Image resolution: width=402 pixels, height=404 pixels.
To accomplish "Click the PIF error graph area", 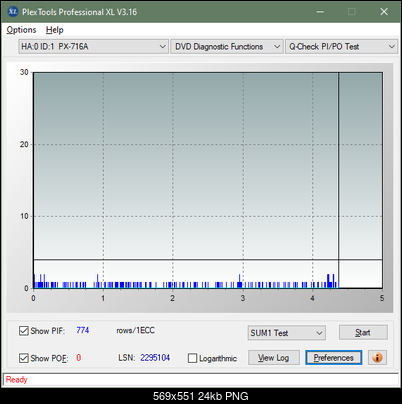I will tap(208, 180).
